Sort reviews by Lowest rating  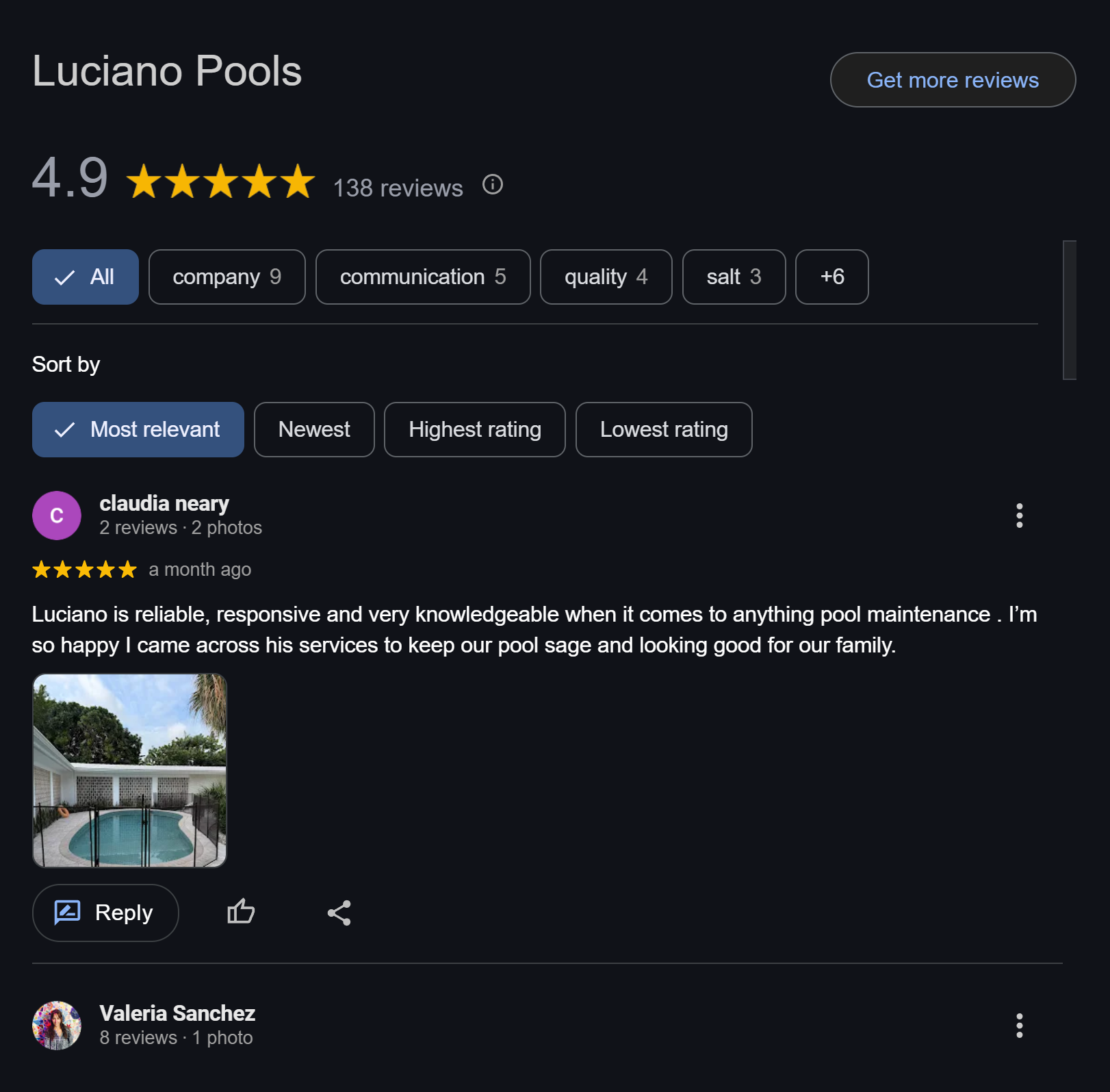point(664,429)
